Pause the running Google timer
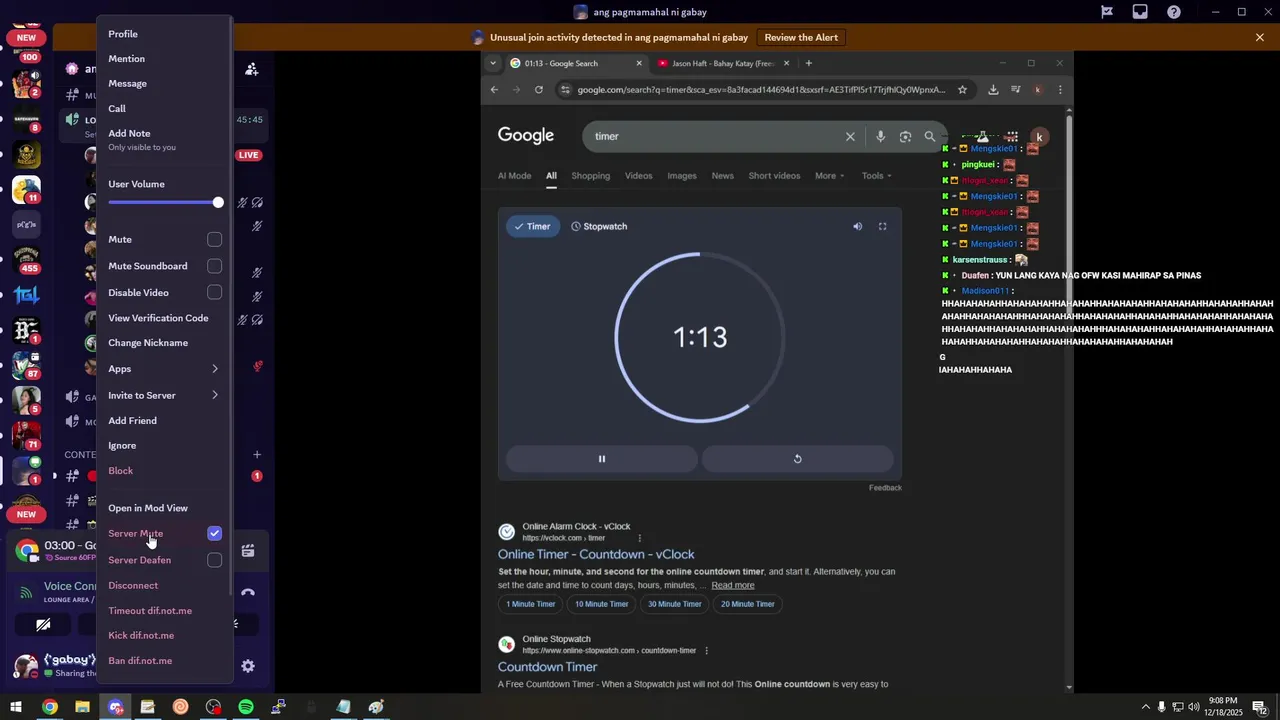 602,459
